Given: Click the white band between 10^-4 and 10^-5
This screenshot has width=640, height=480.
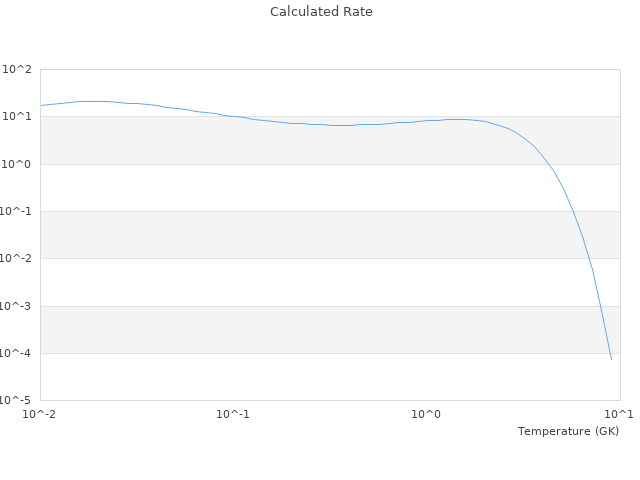Looking at the screenshot, I should pos(300,377).
